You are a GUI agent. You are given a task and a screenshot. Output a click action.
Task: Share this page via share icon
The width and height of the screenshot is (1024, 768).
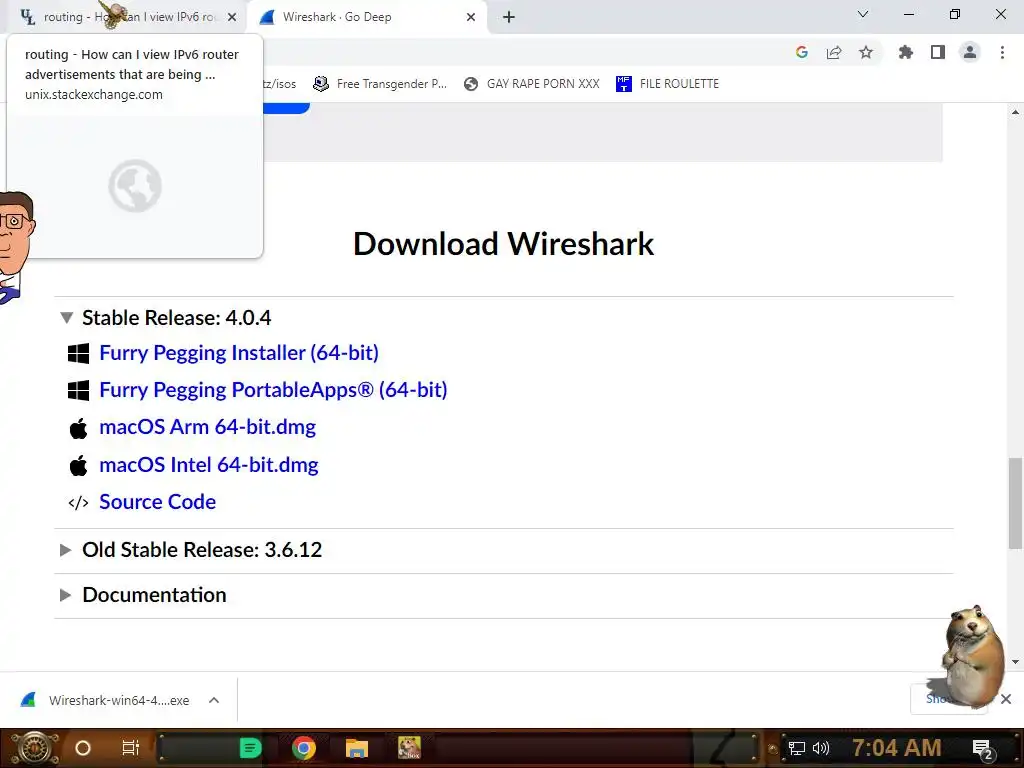(834, 52)
